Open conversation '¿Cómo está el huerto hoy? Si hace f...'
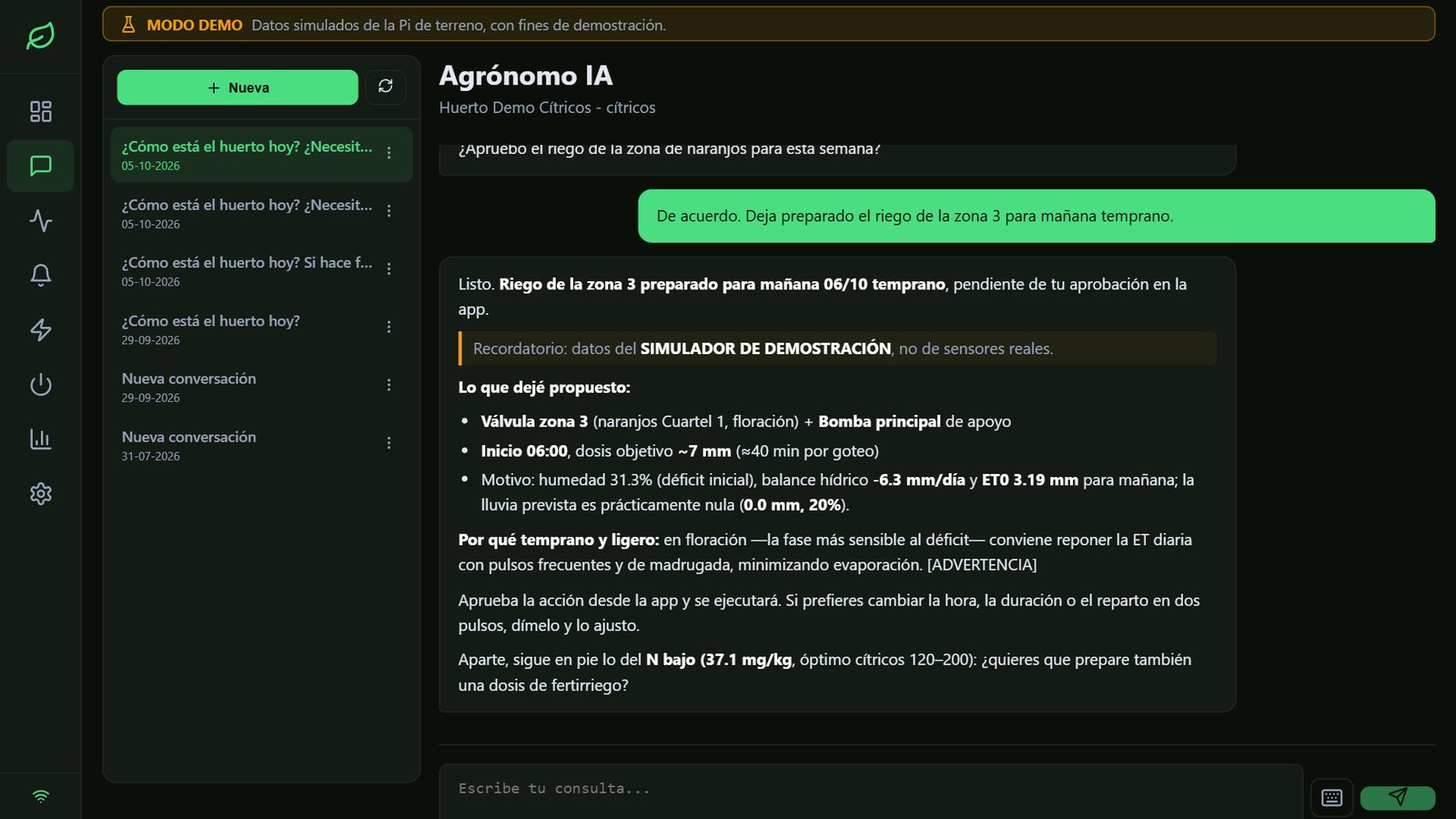This screenshot has width=1456, height=819. [261, 271]
